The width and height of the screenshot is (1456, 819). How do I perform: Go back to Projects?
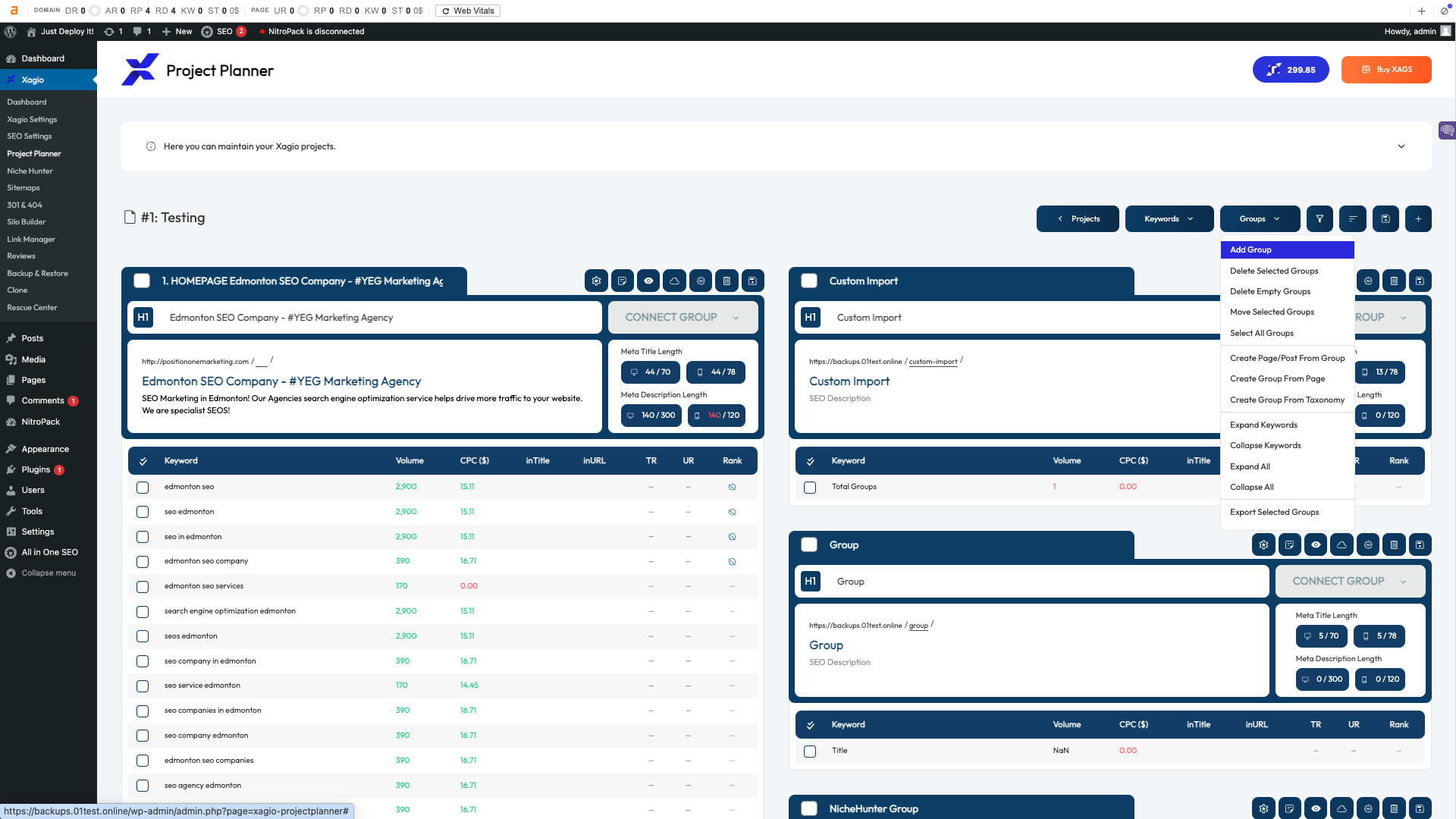1078,218
